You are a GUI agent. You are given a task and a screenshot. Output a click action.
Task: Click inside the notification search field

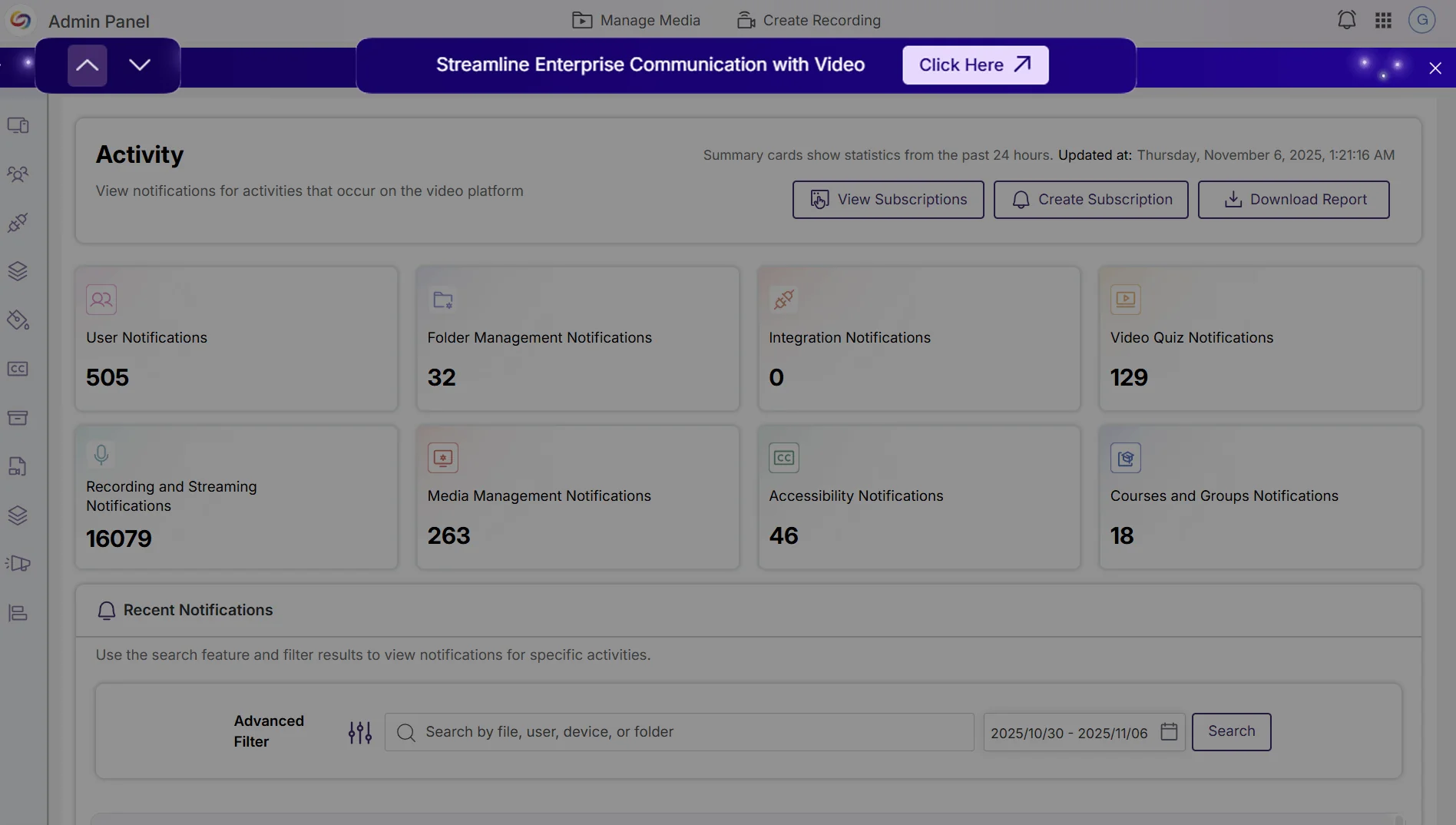pos(679,732)
